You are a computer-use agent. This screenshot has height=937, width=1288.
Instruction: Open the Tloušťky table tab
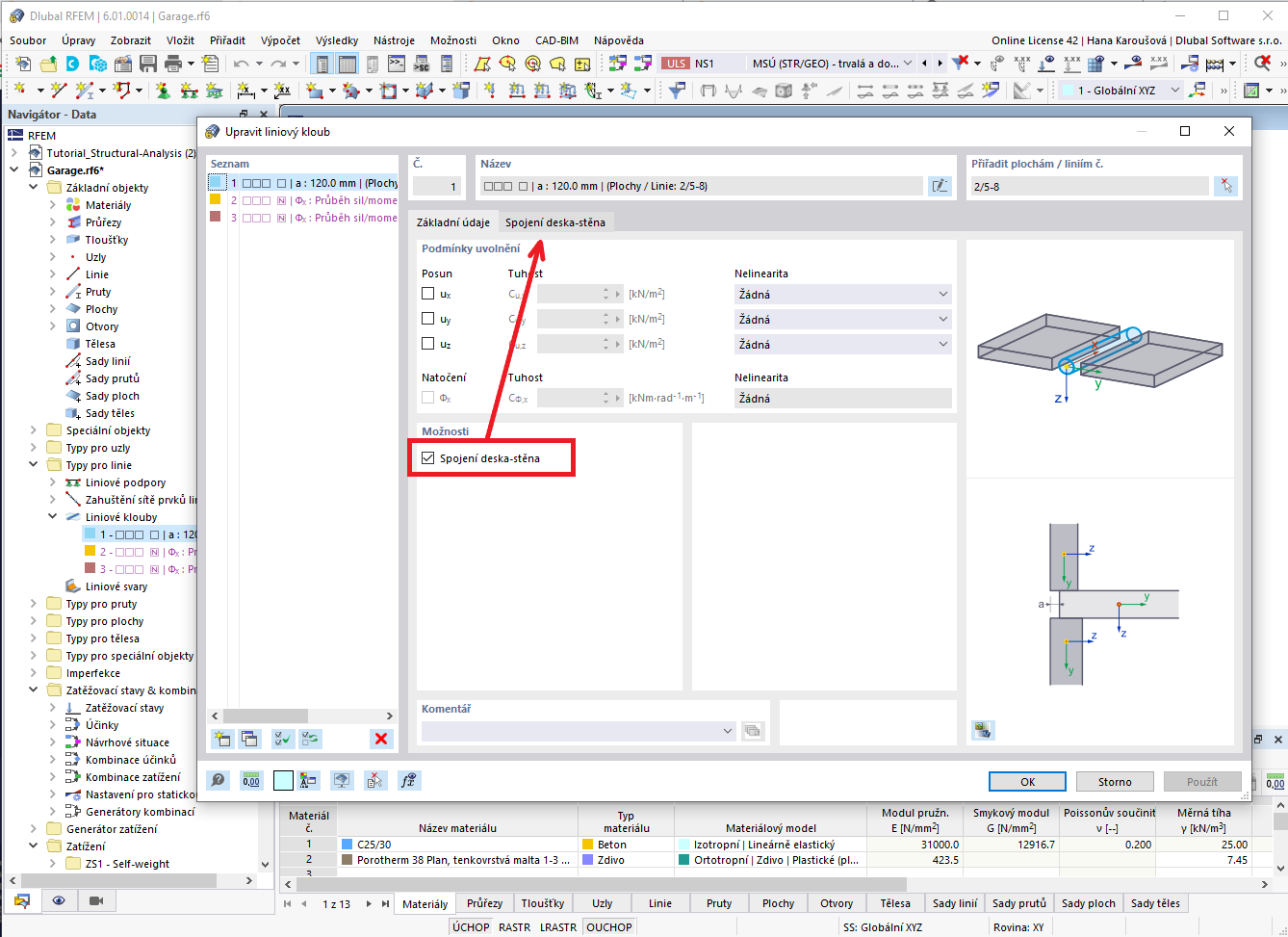coord(543,903)
